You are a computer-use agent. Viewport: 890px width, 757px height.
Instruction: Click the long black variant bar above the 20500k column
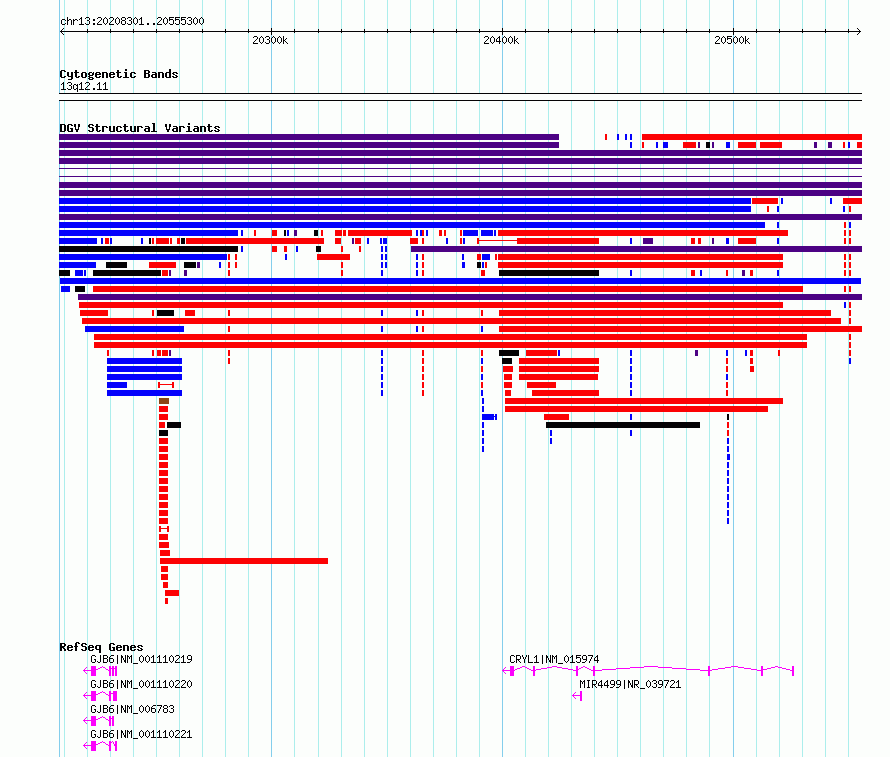pos(623,425)
